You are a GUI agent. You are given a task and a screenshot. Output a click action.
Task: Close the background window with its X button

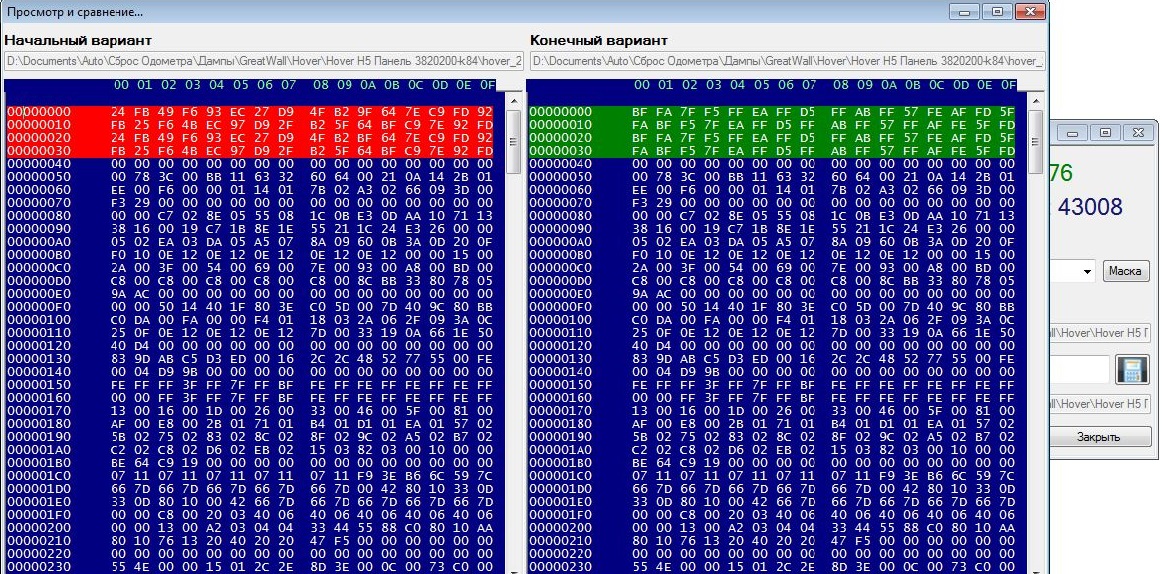1138,133
